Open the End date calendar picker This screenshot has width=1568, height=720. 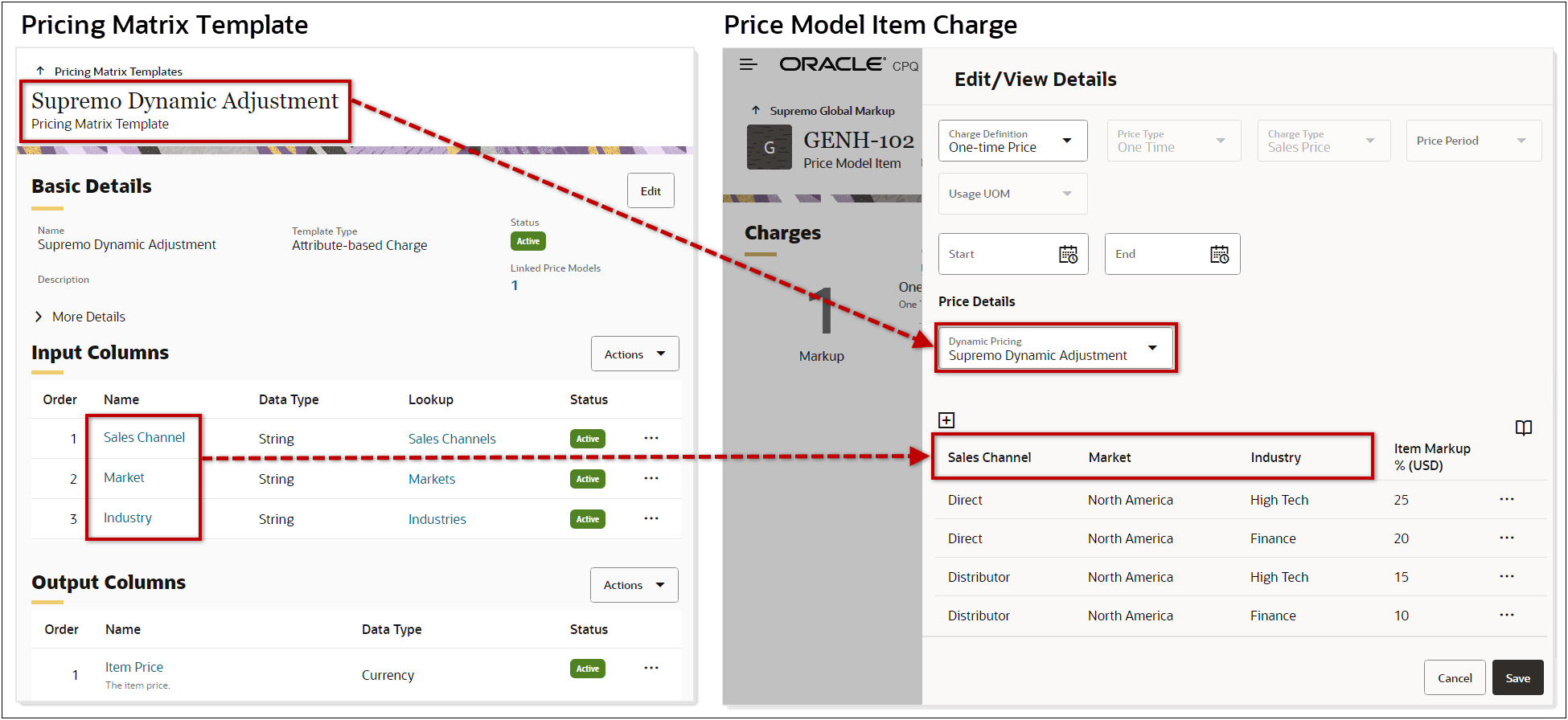pos(1219,255)
